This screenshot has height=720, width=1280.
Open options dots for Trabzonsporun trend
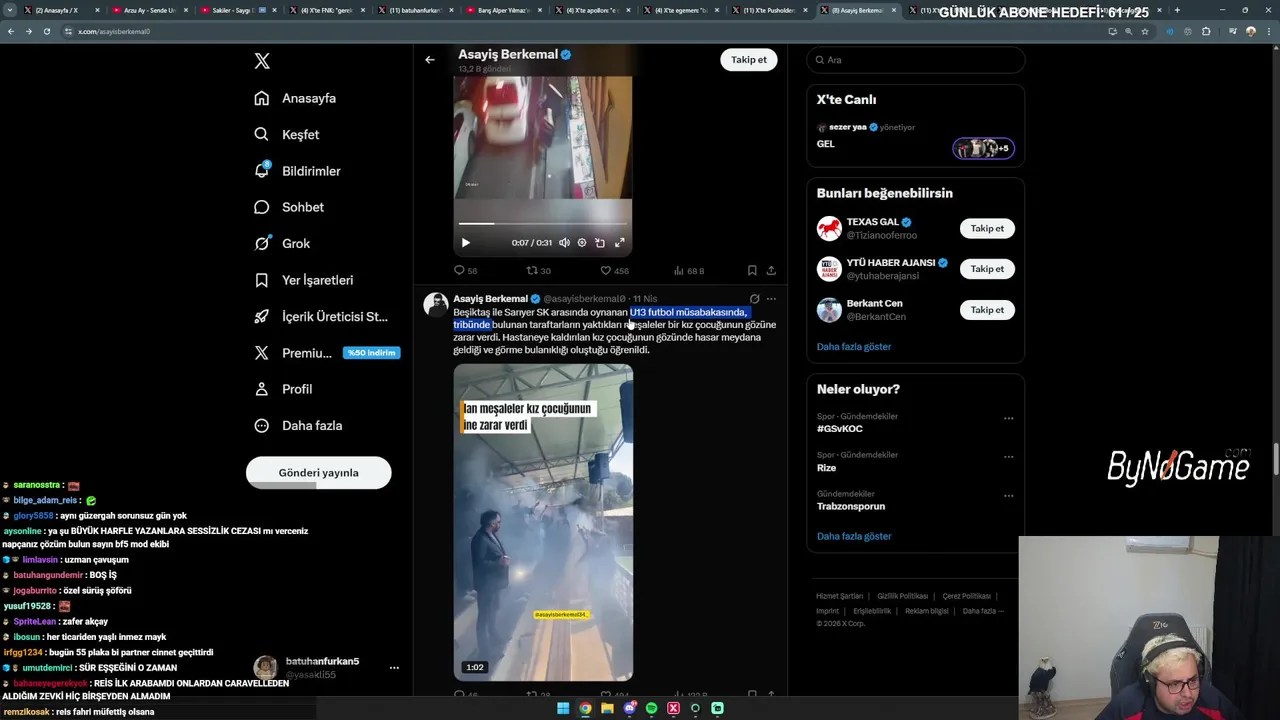(x=1008, y=496)
